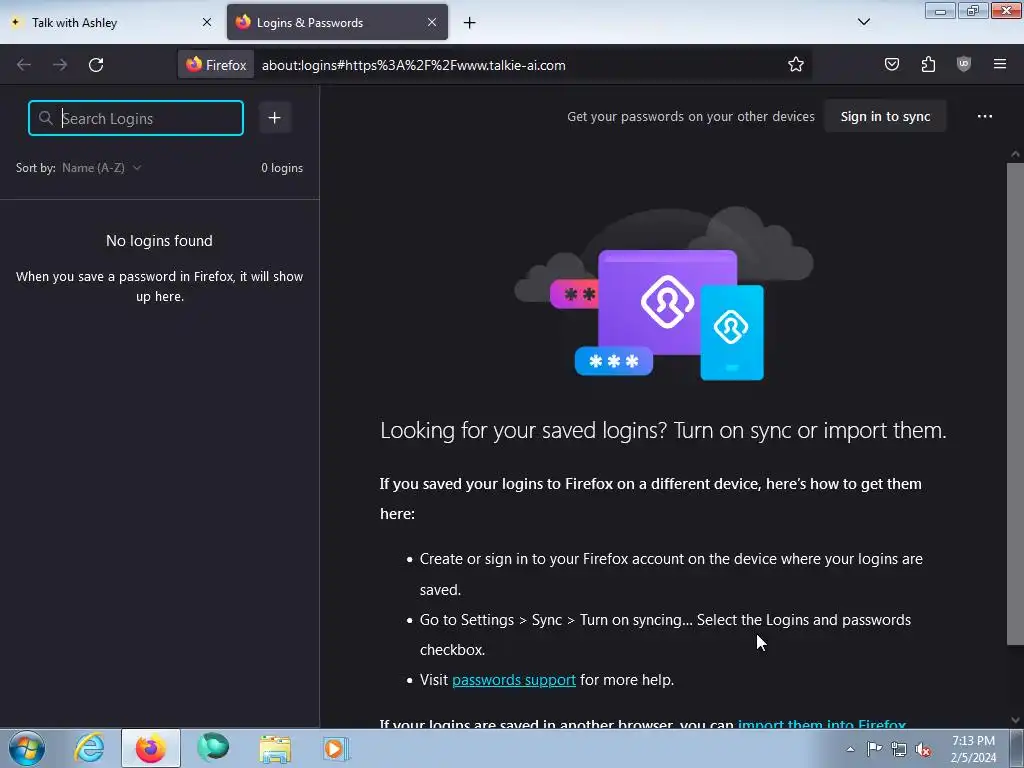Image resolution: width=1024 pixels, height=768 pixels.
Task: Open the three-dot more options menu
Action: [984, 116]
